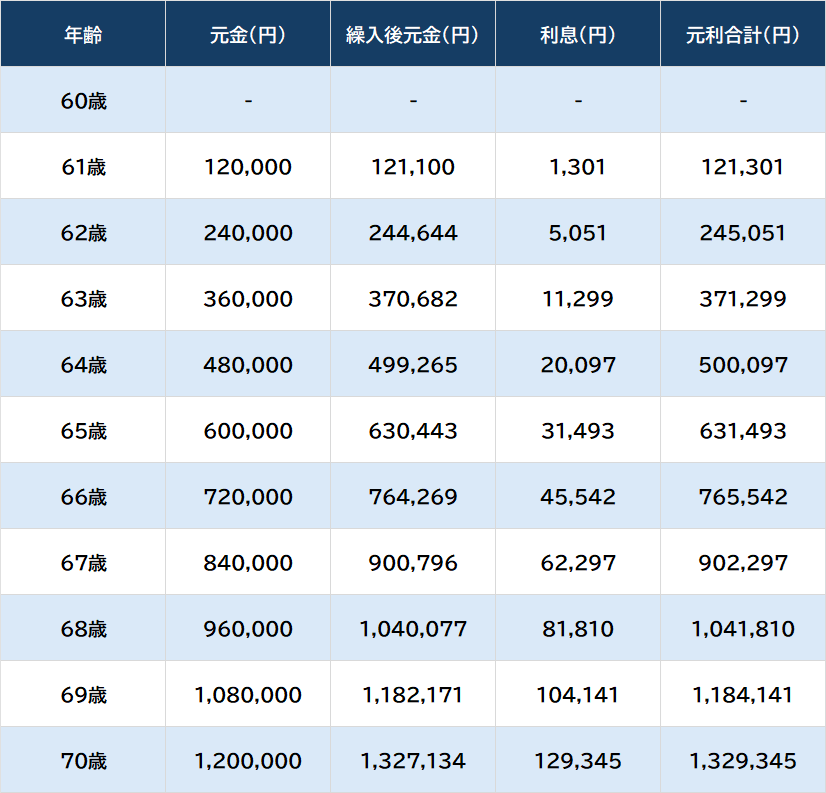Click the 371,299 total cell
This screenshot has width=826, height=793.
743,299
